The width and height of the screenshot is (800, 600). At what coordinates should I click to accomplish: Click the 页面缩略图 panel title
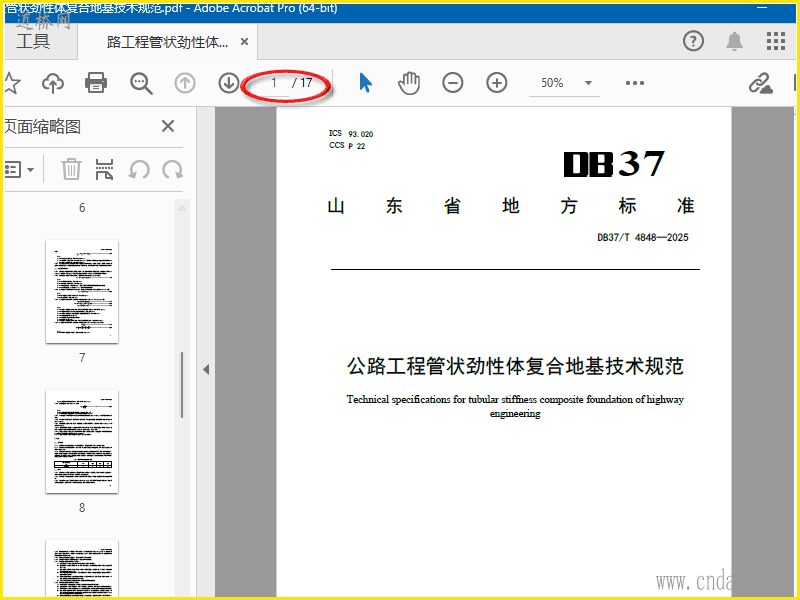pos(42,126)
